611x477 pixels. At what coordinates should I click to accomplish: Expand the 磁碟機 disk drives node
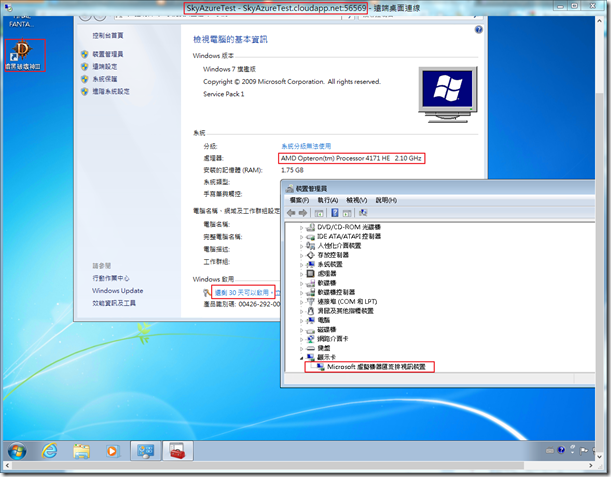pos(301,330)
